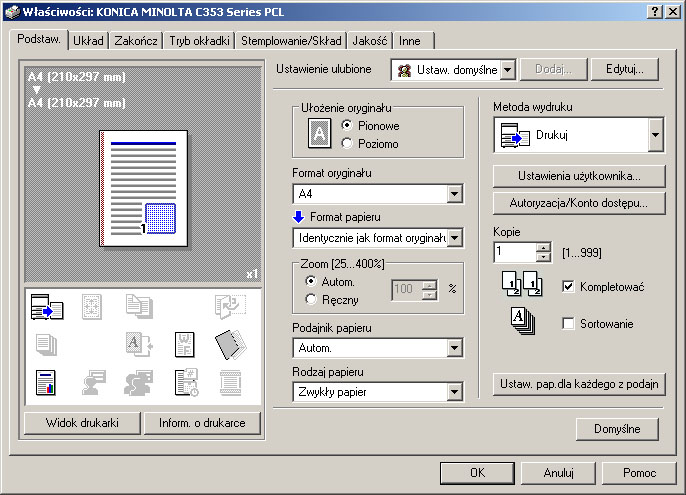Viewport: 686px width, 495px height.
Task: Click the grayed two users account icon
Action: tap(138, 383)
